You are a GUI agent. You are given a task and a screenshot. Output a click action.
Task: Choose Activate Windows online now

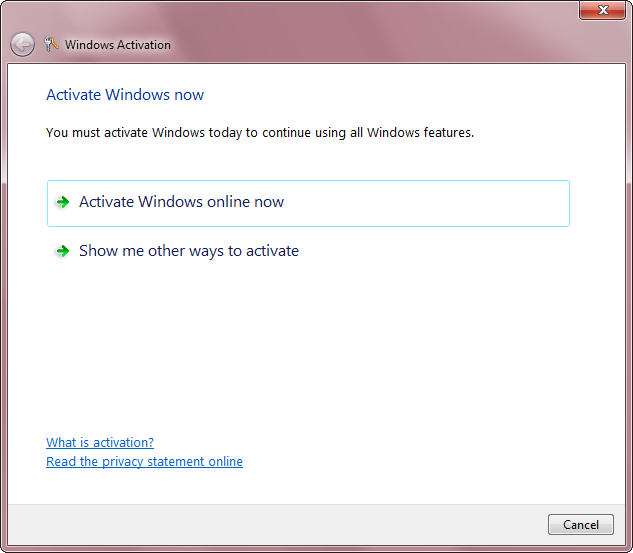click(x=308, y=203)
